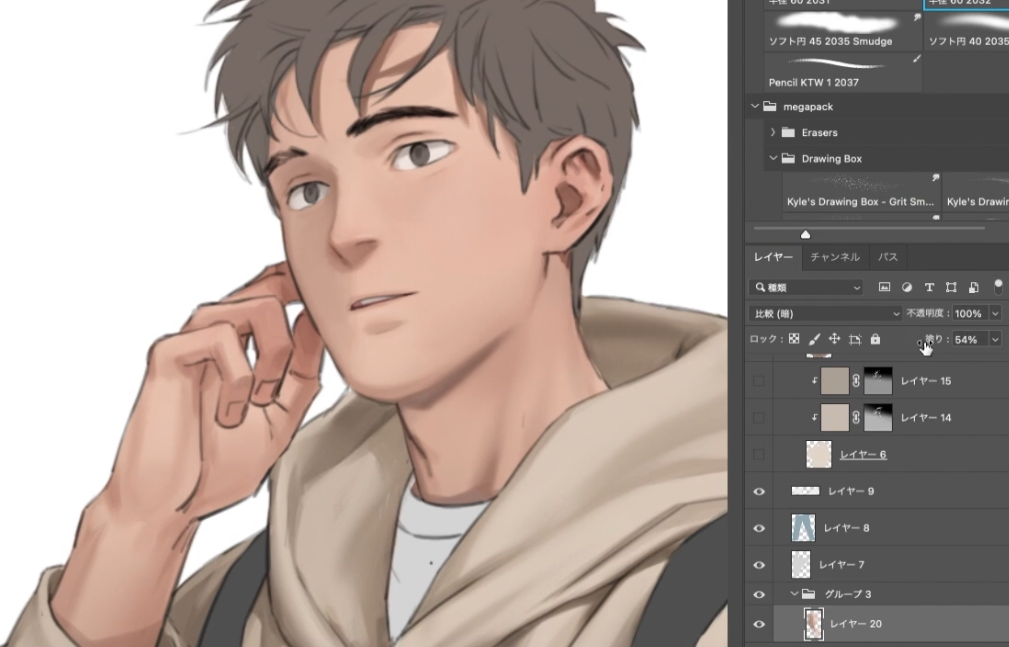1009x647 pixels.
Task: Click the グループ 3 folder icon
Action: tap(809, 594)
